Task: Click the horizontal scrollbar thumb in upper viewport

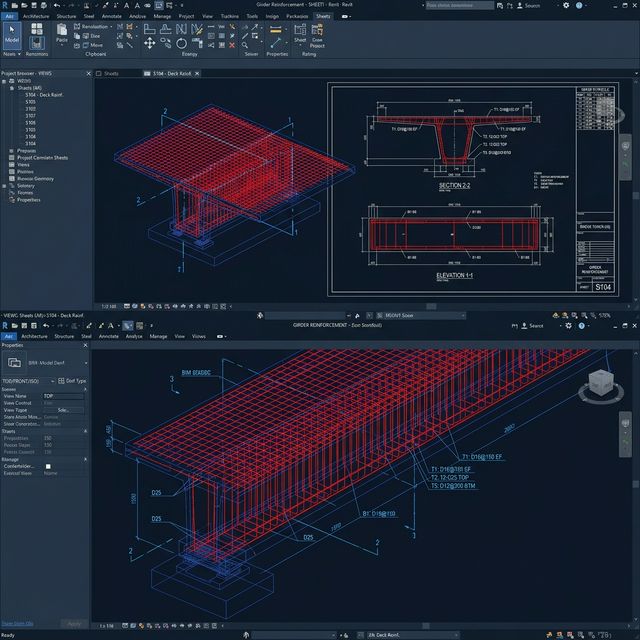Action: 431,307
